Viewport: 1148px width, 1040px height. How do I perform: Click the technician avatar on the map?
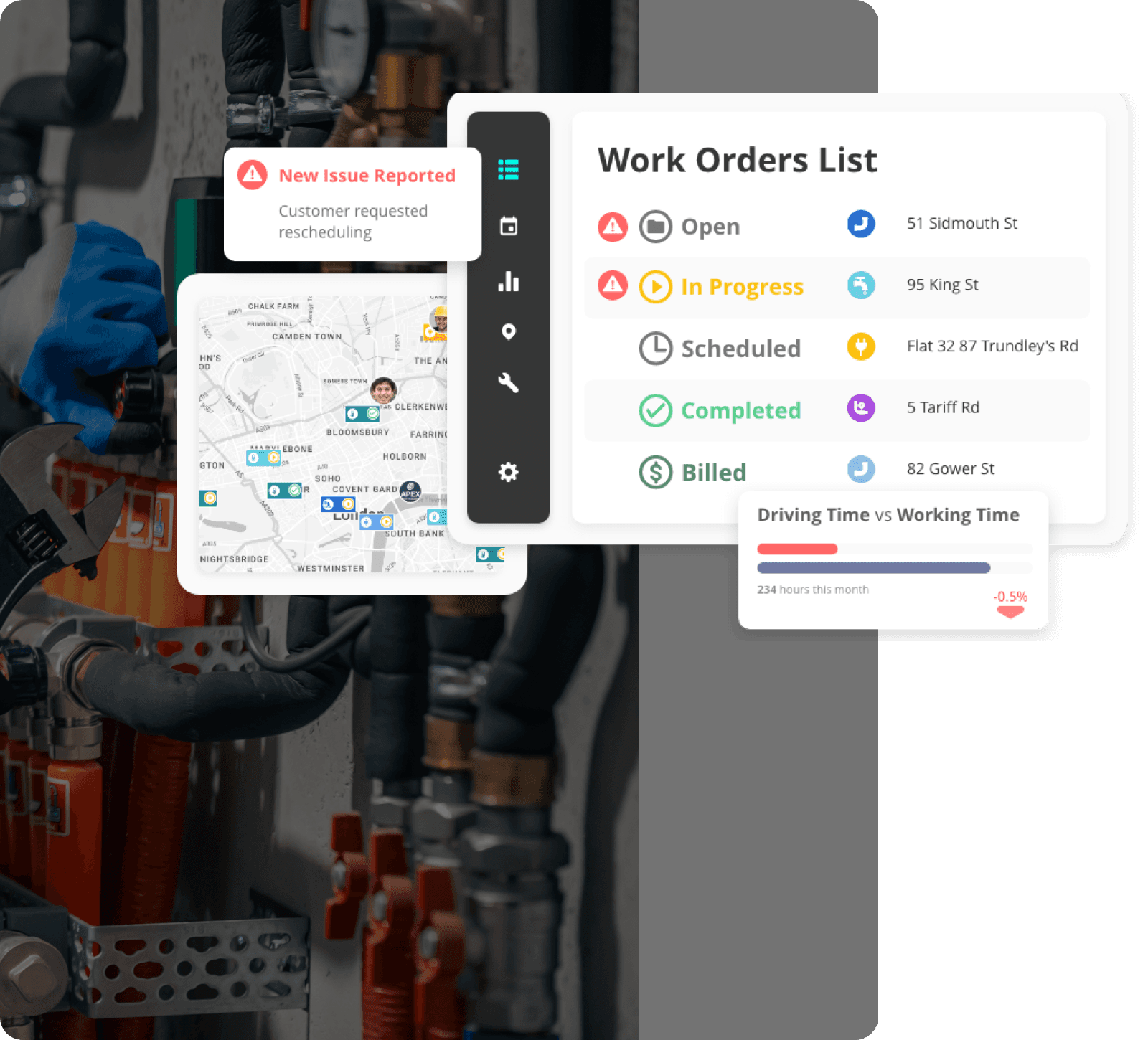point(383,391)
